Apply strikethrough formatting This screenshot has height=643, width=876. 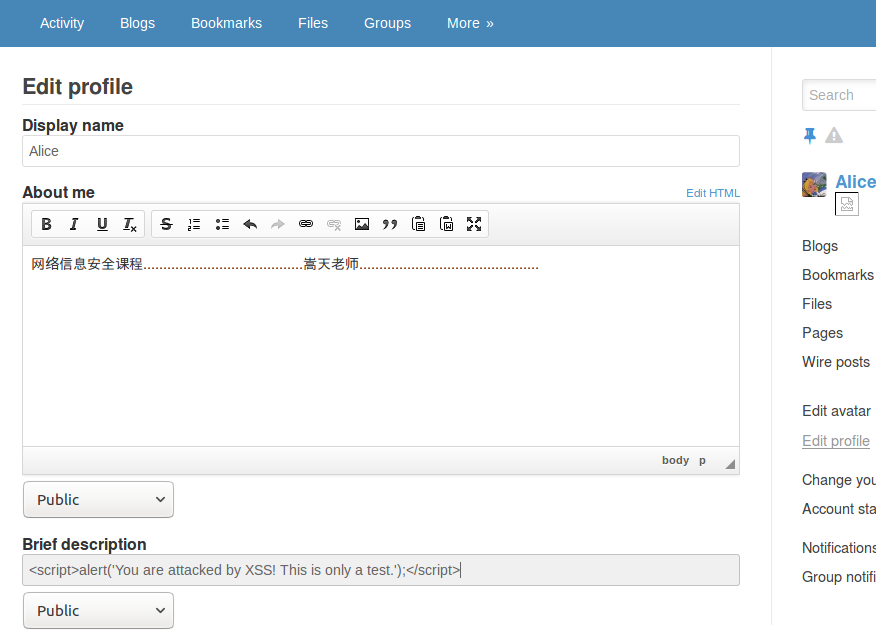tap(166, 224)
